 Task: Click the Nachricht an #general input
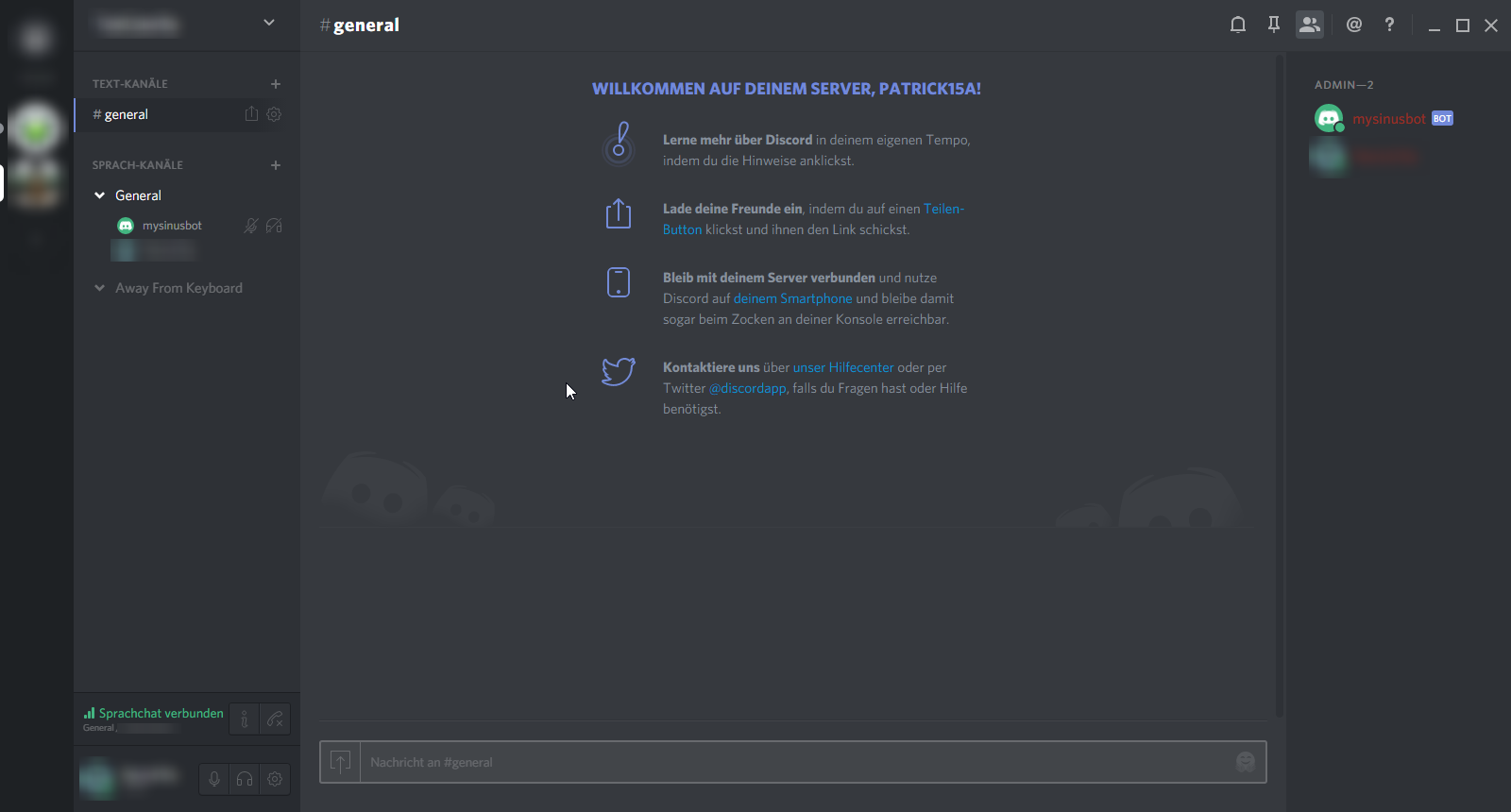tap(793, 762)
